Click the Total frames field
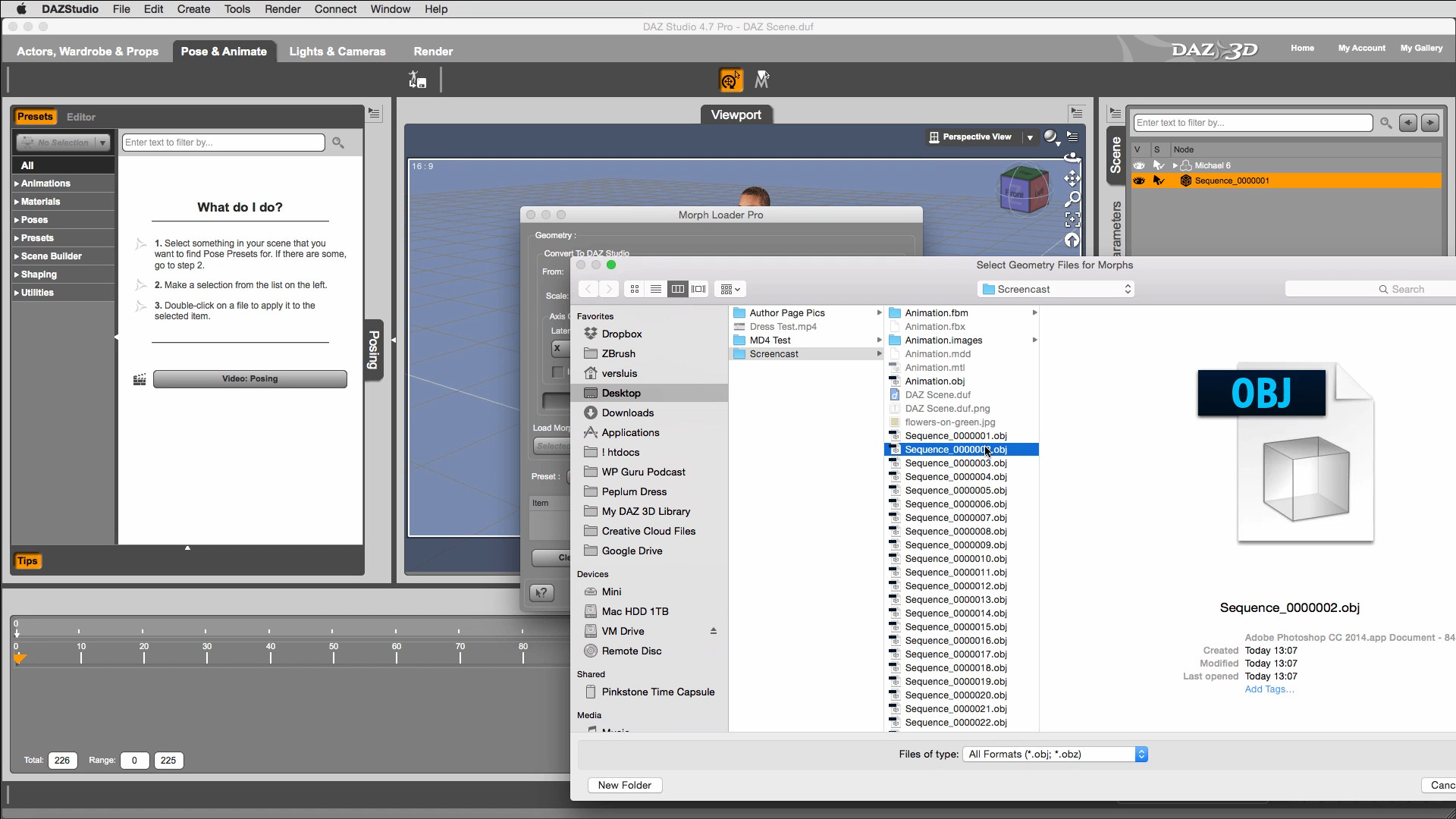 click(x=62, y=760)
